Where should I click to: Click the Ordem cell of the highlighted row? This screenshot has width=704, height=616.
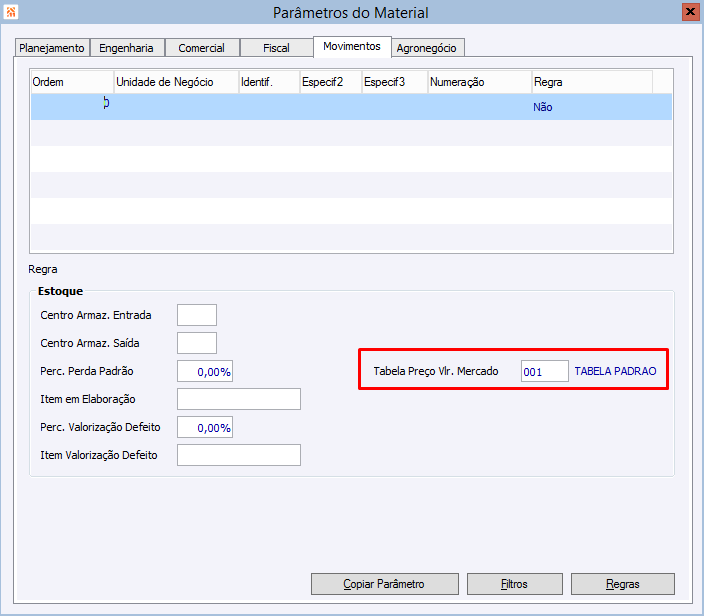point(72,107)
